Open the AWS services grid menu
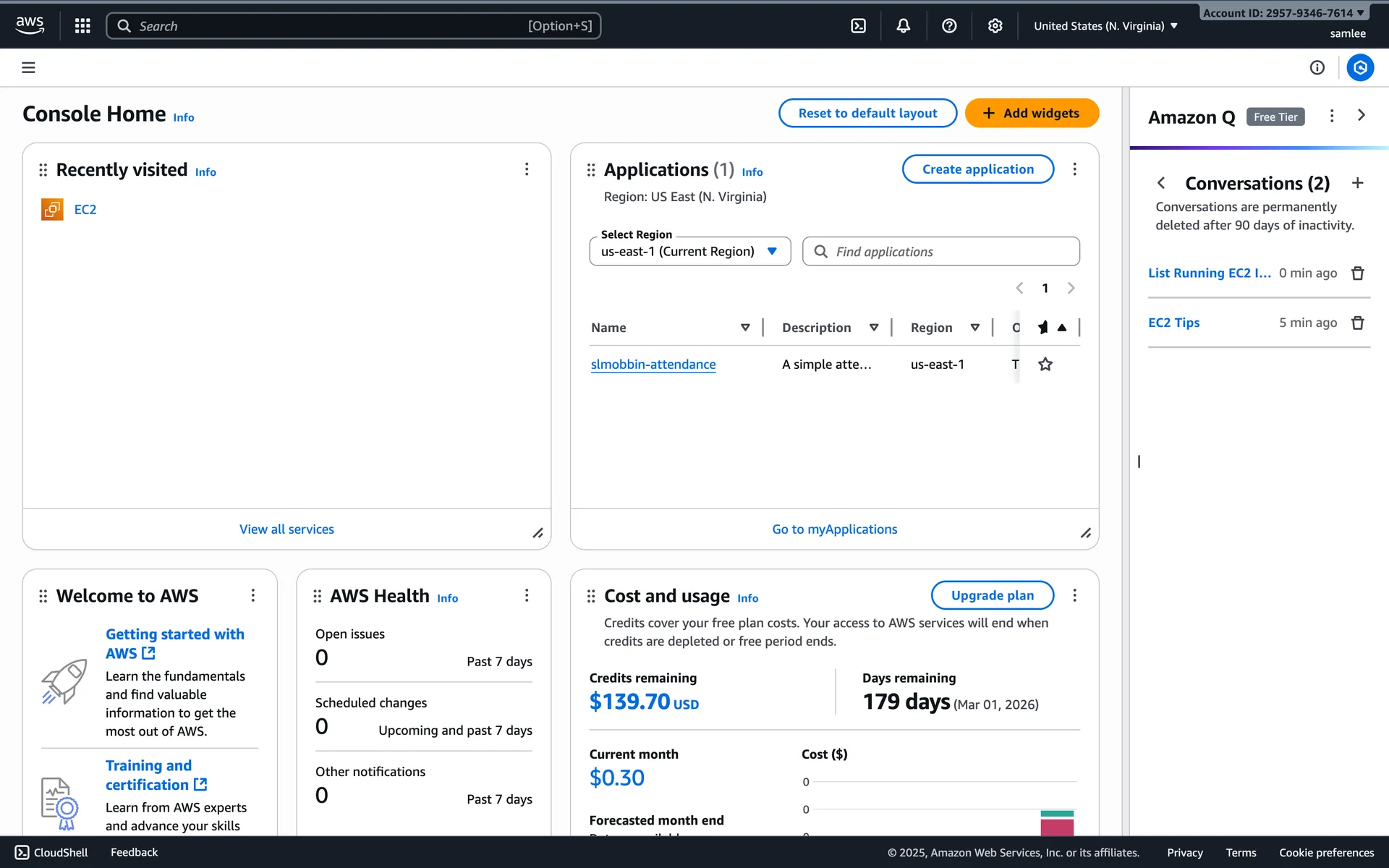 pyautogui.click(x=82, y=26)
